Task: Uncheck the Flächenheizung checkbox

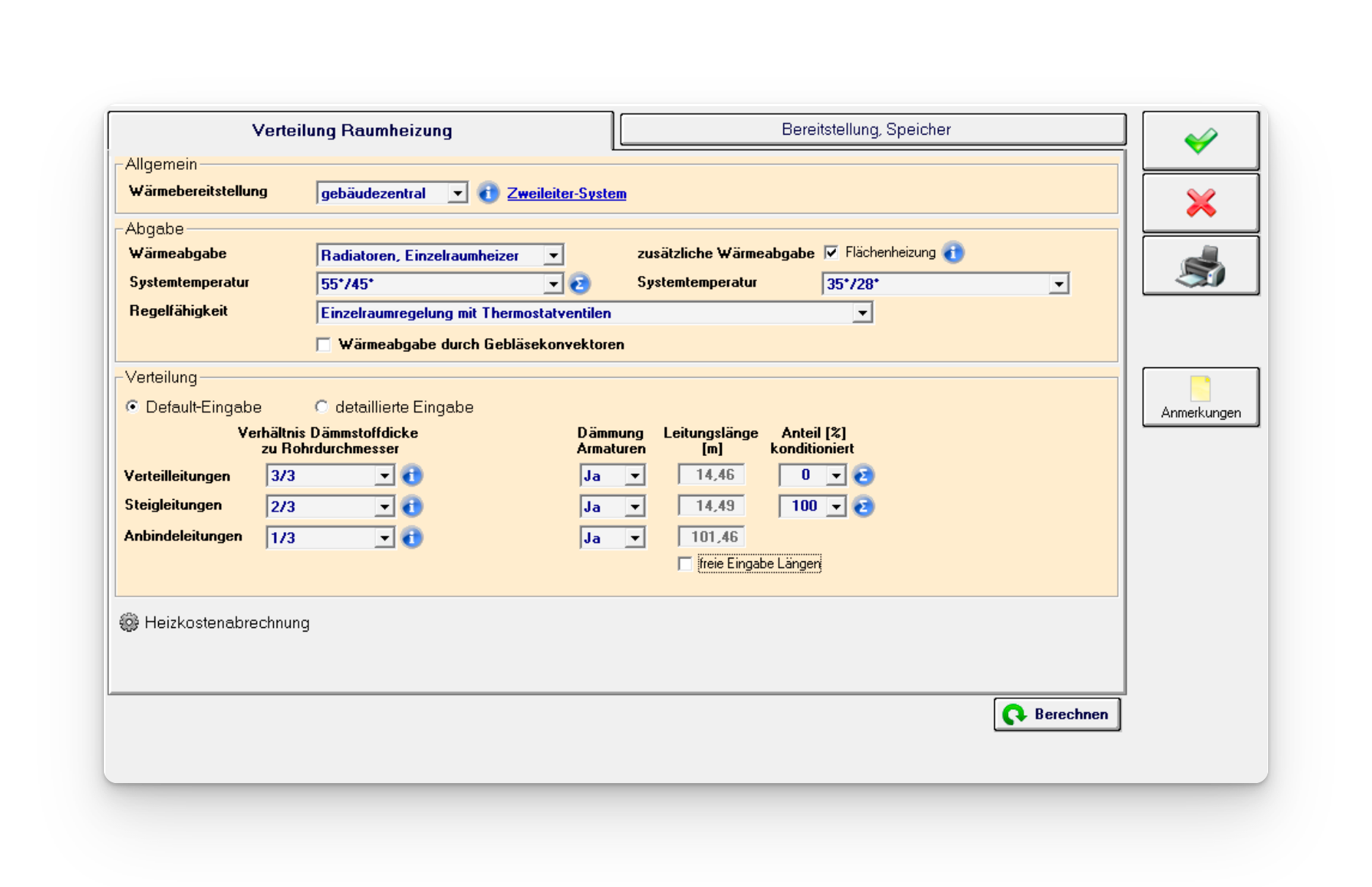Action: point(831,252)
